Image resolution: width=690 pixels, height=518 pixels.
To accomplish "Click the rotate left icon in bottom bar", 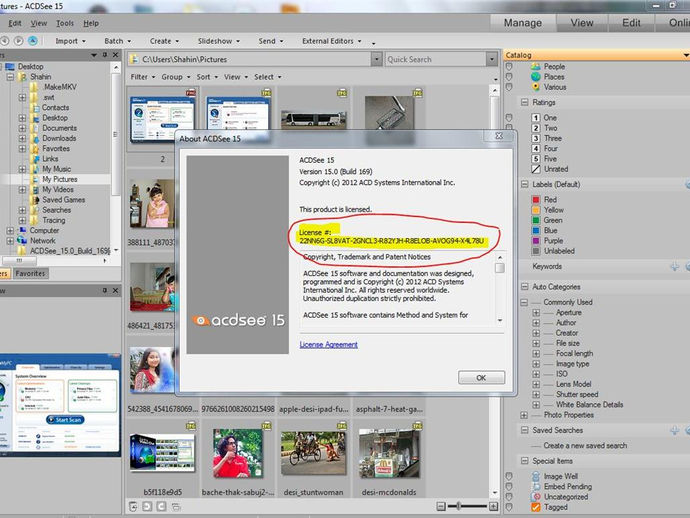I will (x=147, y=507).
